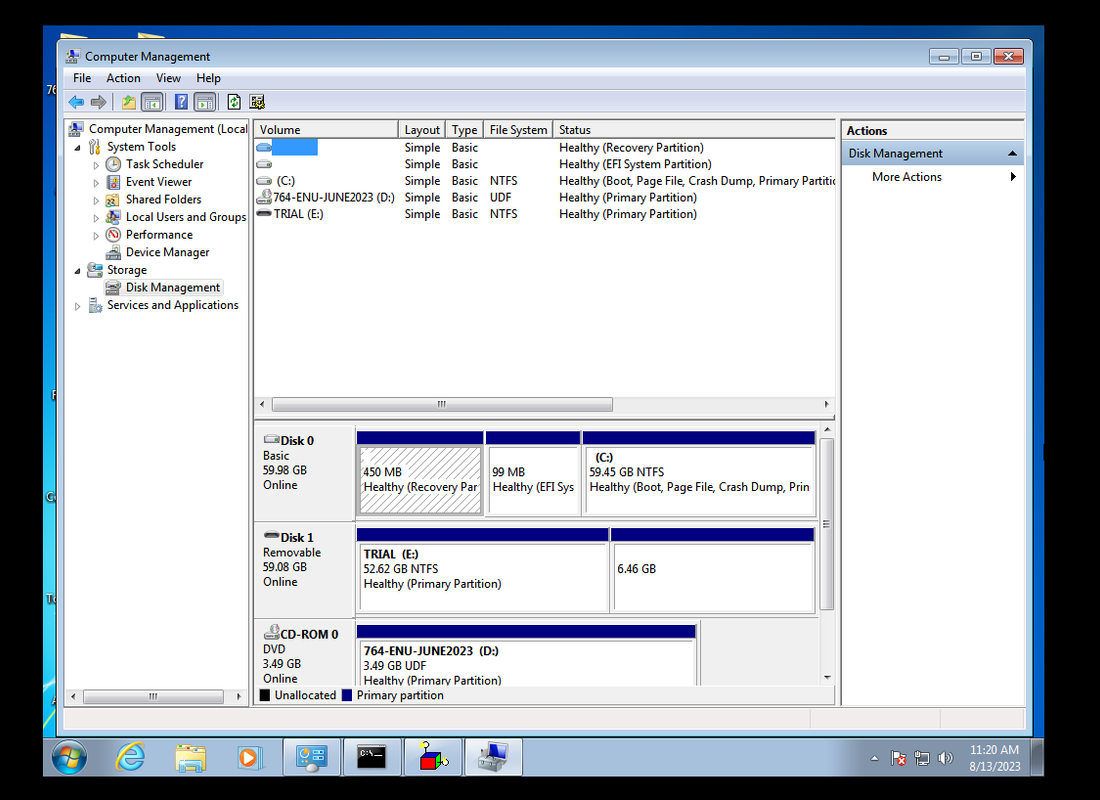Open the Windows Start orb
The width and height of the screenshot is (1100, 800).
pyautogui.click(x=69, y=757)
